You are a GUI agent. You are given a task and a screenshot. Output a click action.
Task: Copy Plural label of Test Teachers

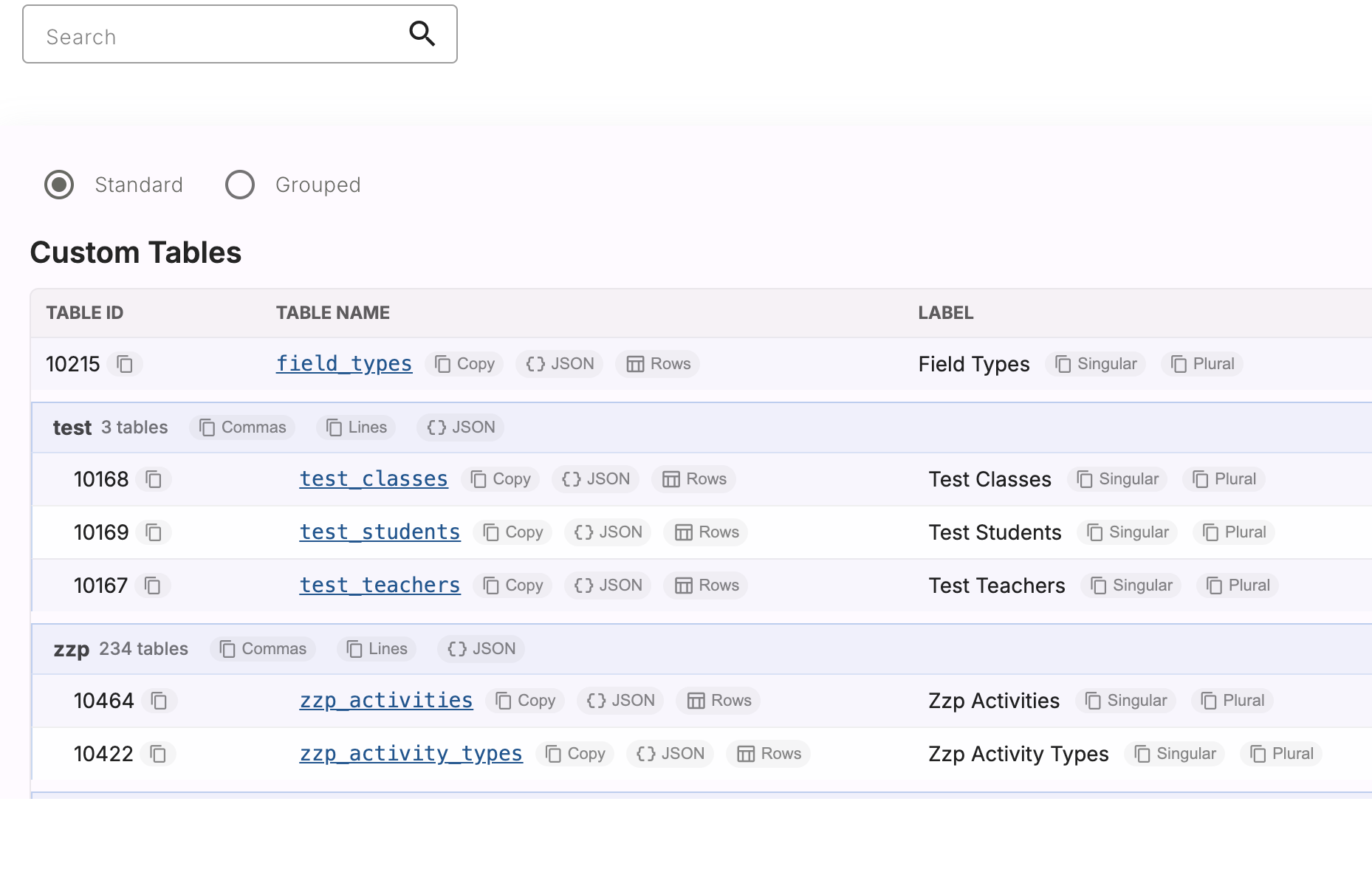click(x=1238, y=585)
